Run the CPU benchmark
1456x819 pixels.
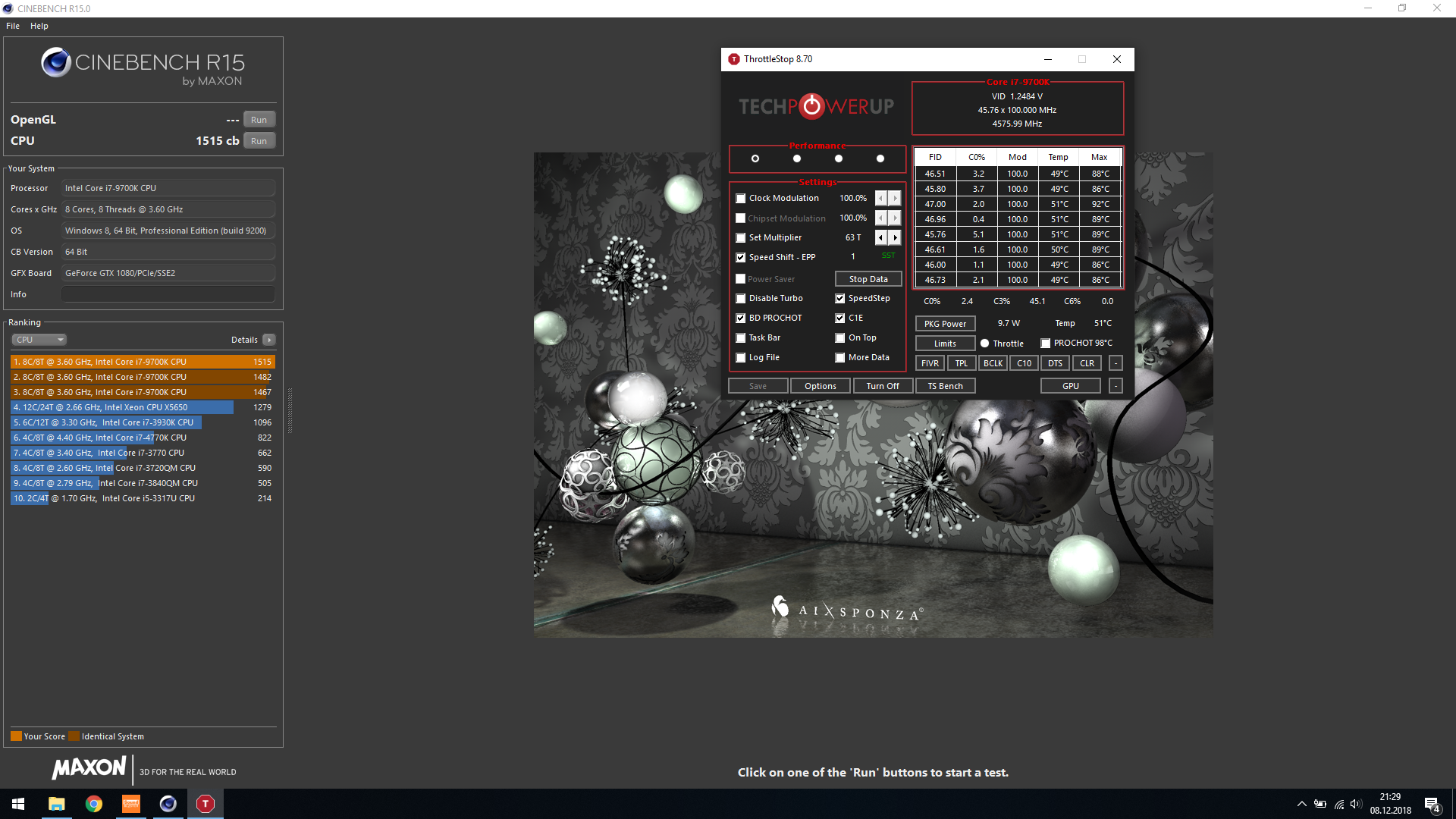tap(259, 141)
